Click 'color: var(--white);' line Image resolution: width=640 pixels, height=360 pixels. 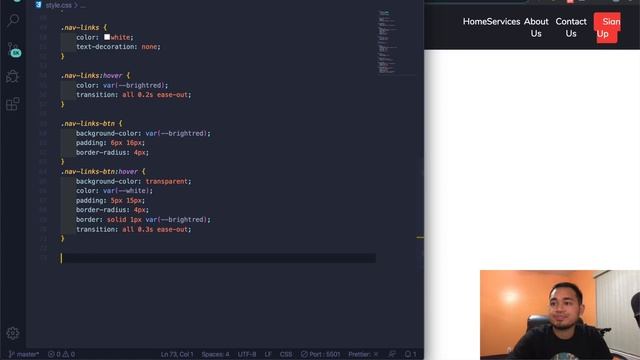point(114,191)
